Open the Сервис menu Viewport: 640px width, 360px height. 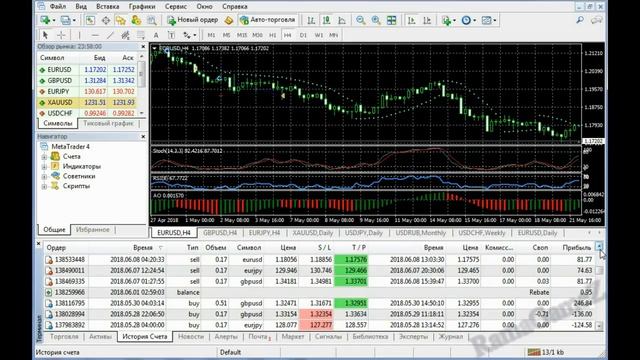[x=176, y=7]
